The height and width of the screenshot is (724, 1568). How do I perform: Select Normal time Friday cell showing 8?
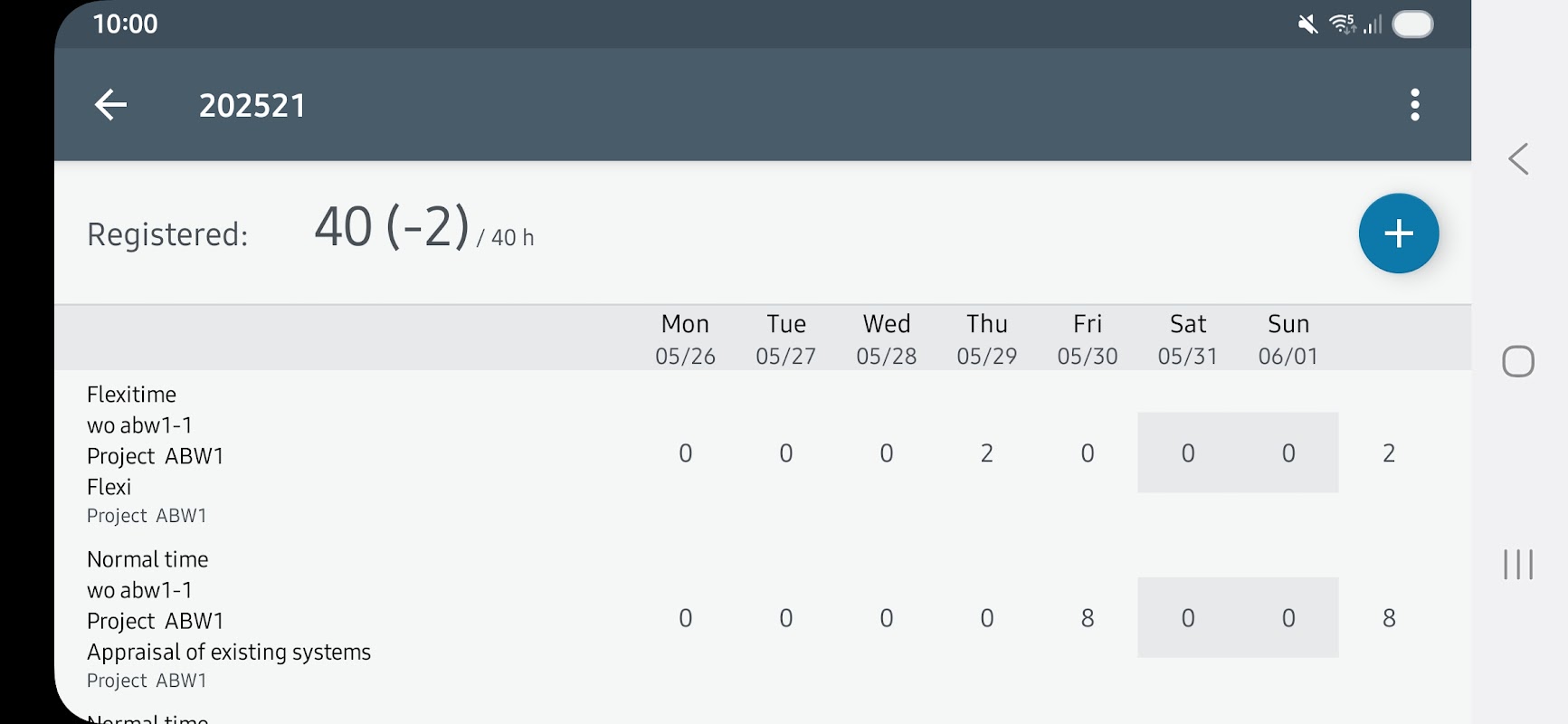pos(1088,618)
